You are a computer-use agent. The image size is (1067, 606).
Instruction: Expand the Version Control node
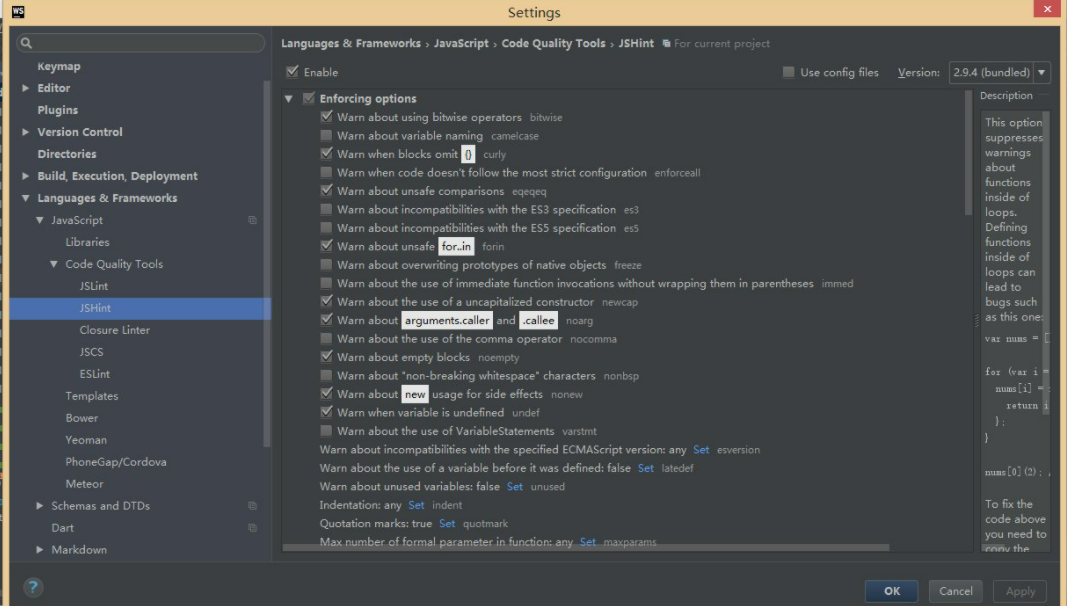(x=26, y=132)
